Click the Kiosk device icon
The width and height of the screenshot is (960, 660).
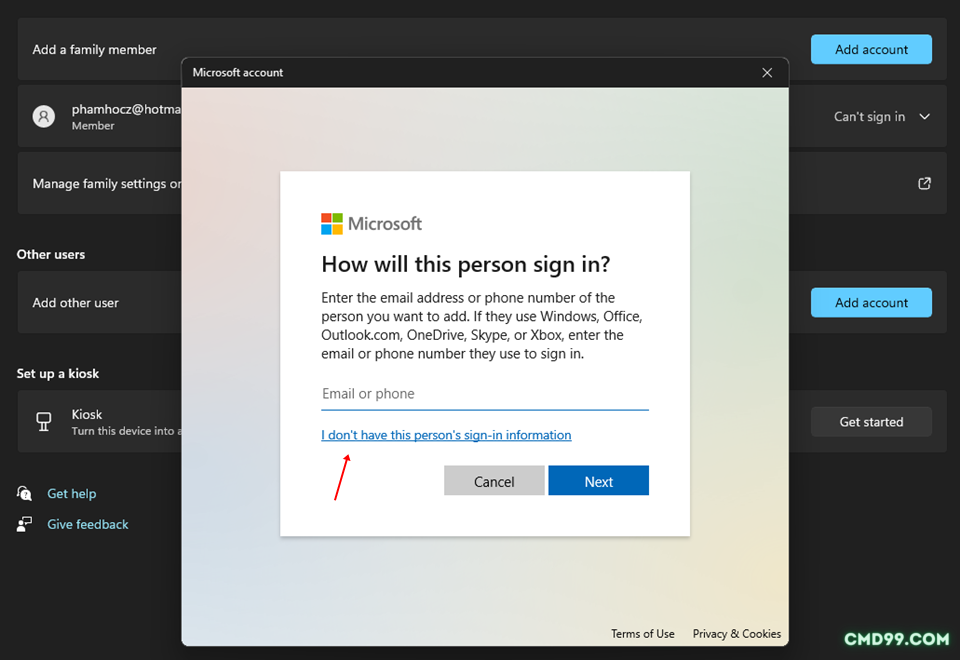[43, 421]
